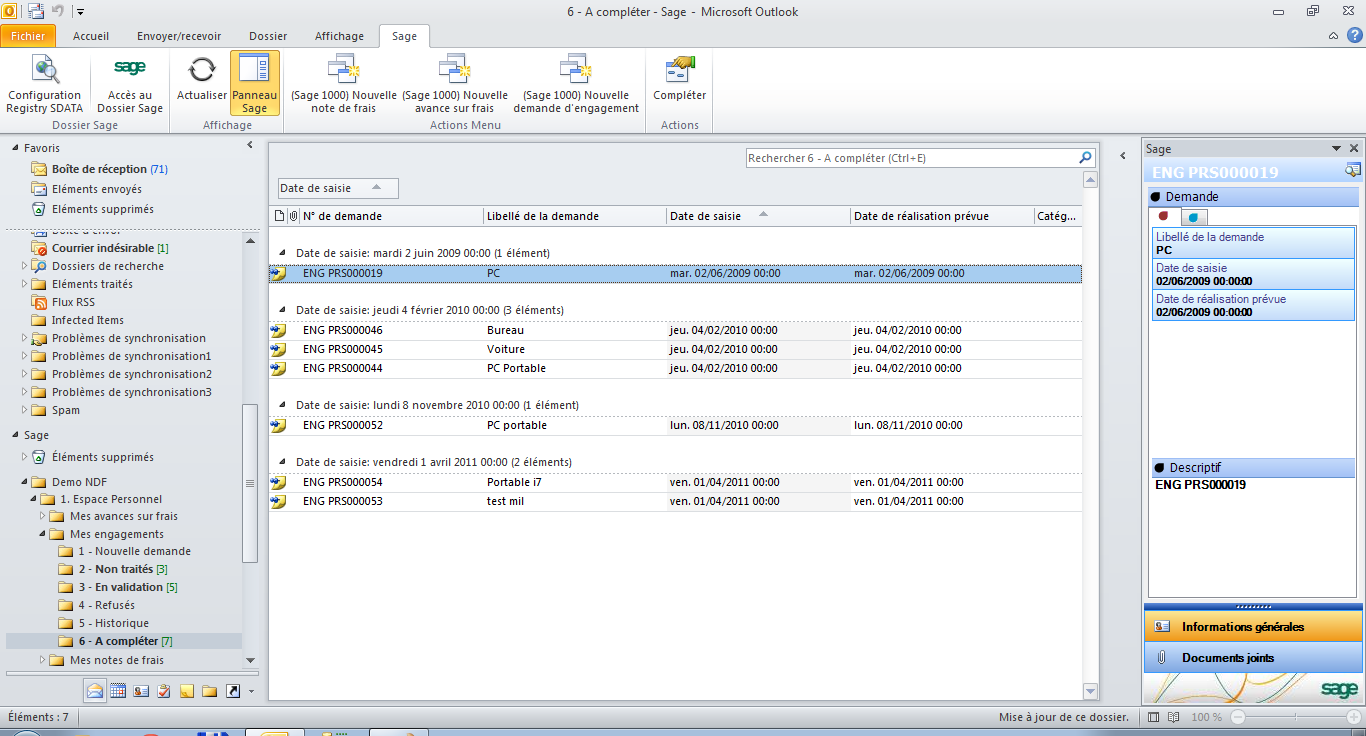Click the send/receive quick access icon
This screenshot has height=736, width=1366.
coord(36,11)
